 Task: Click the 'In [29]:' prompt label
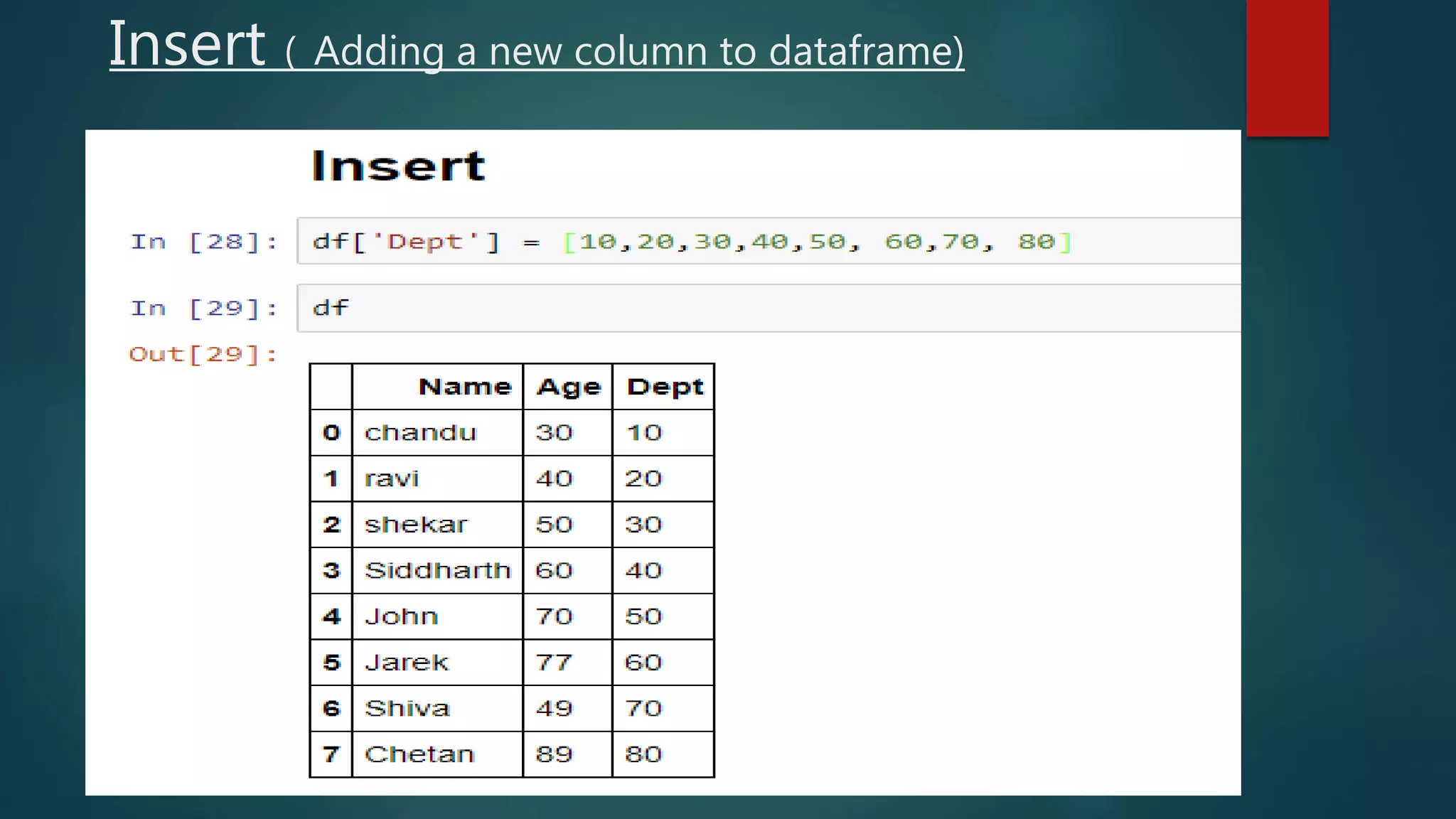click(x=204, y=309)
